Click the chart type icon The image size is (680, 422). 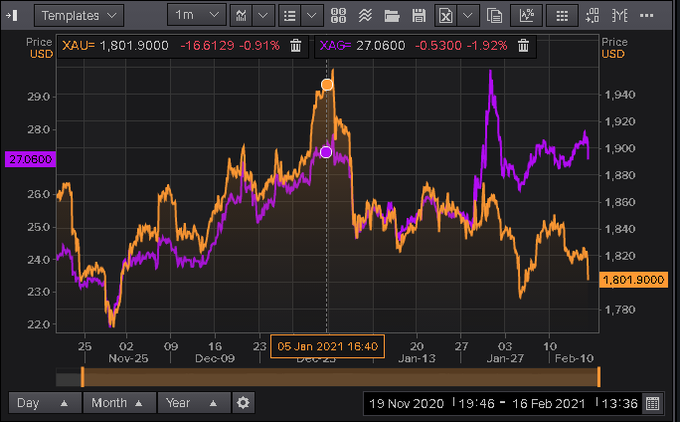241,16
